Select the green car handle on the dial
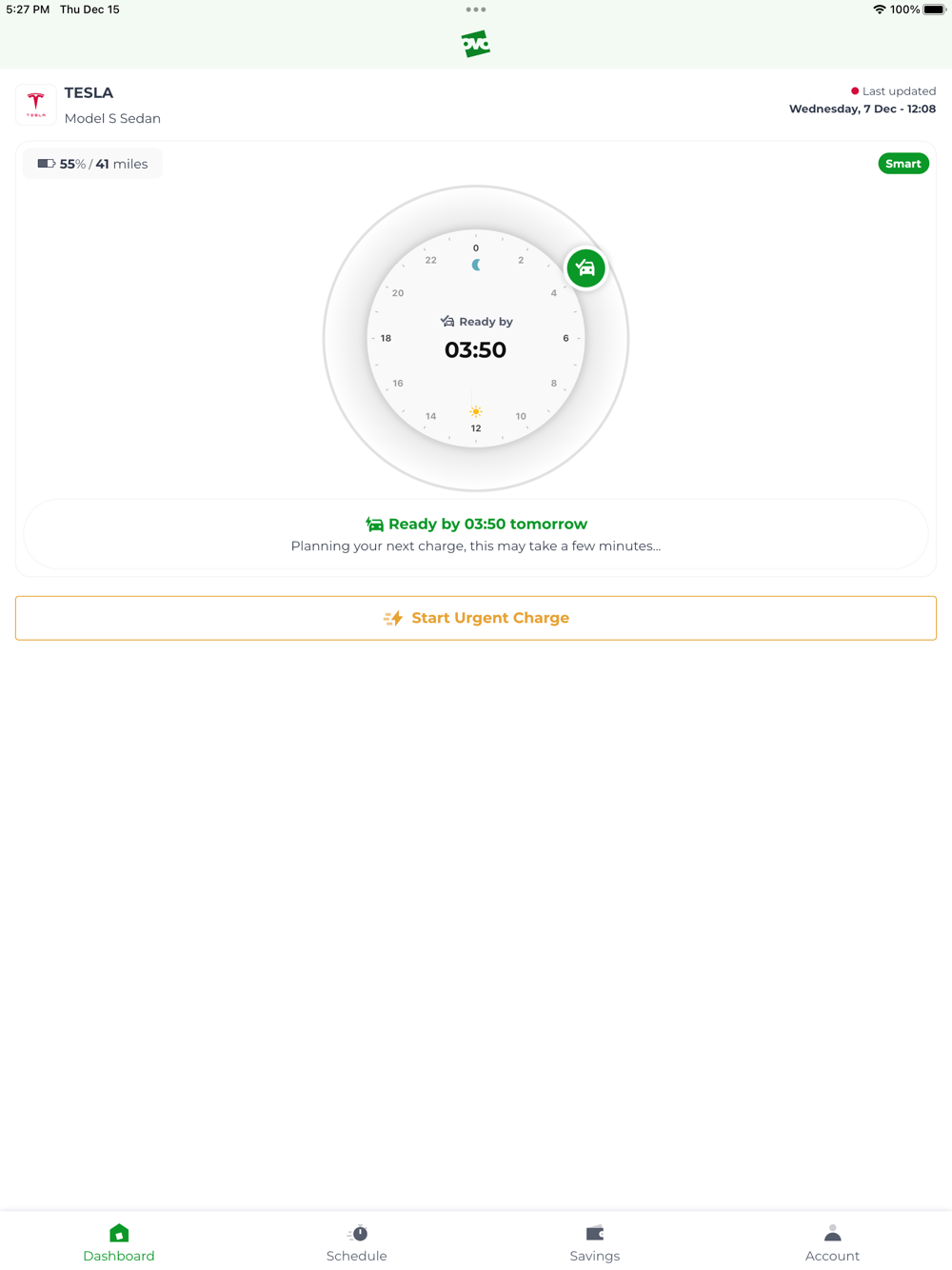Viewport: 952px width, 1270px height. pyautogui.click(x=585, y=268)
